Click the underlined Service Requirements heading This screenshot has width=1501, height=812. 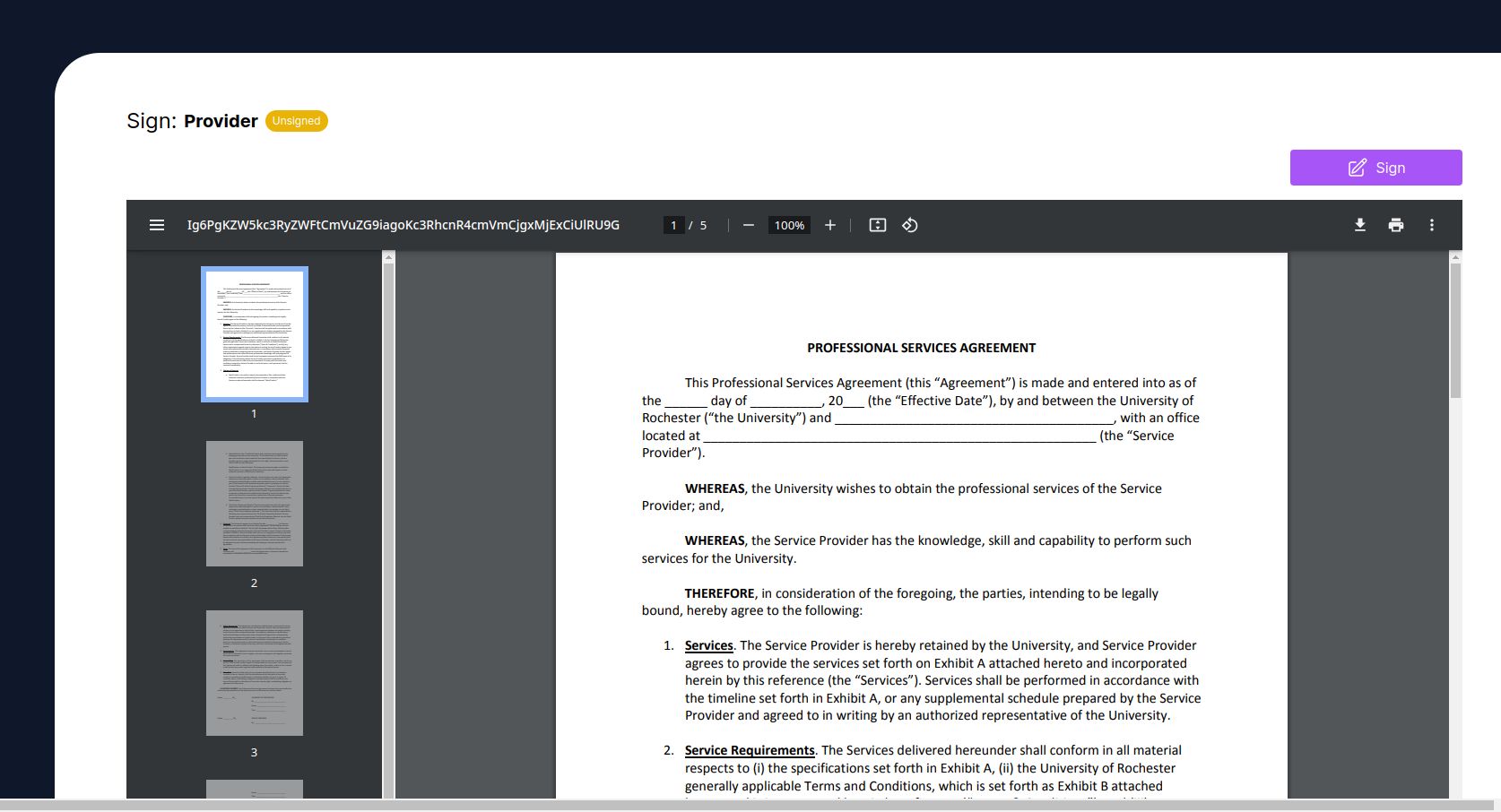[x=750, y=750]
